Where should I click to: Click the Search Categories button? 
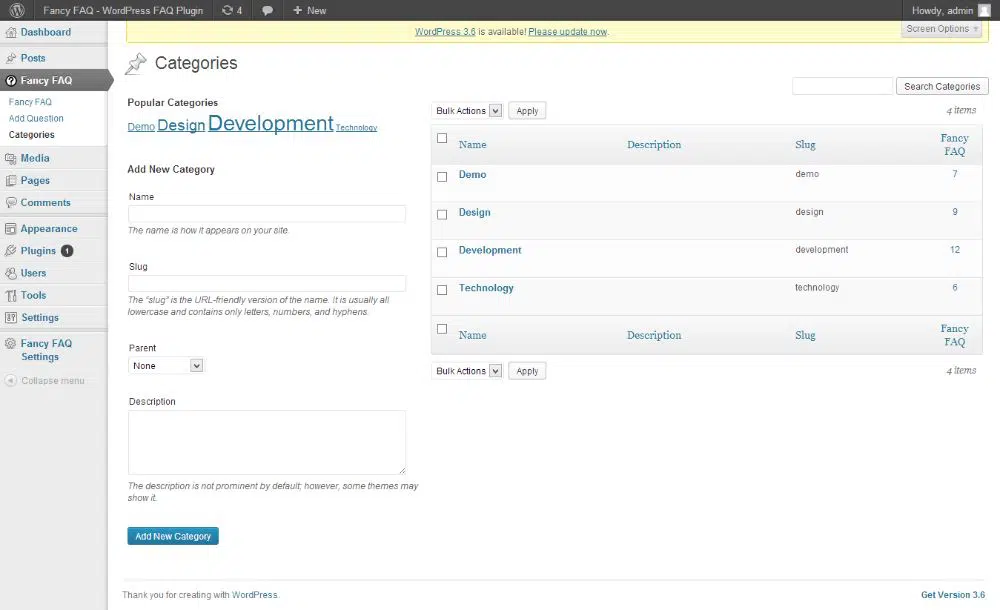(x=942, y=87)
